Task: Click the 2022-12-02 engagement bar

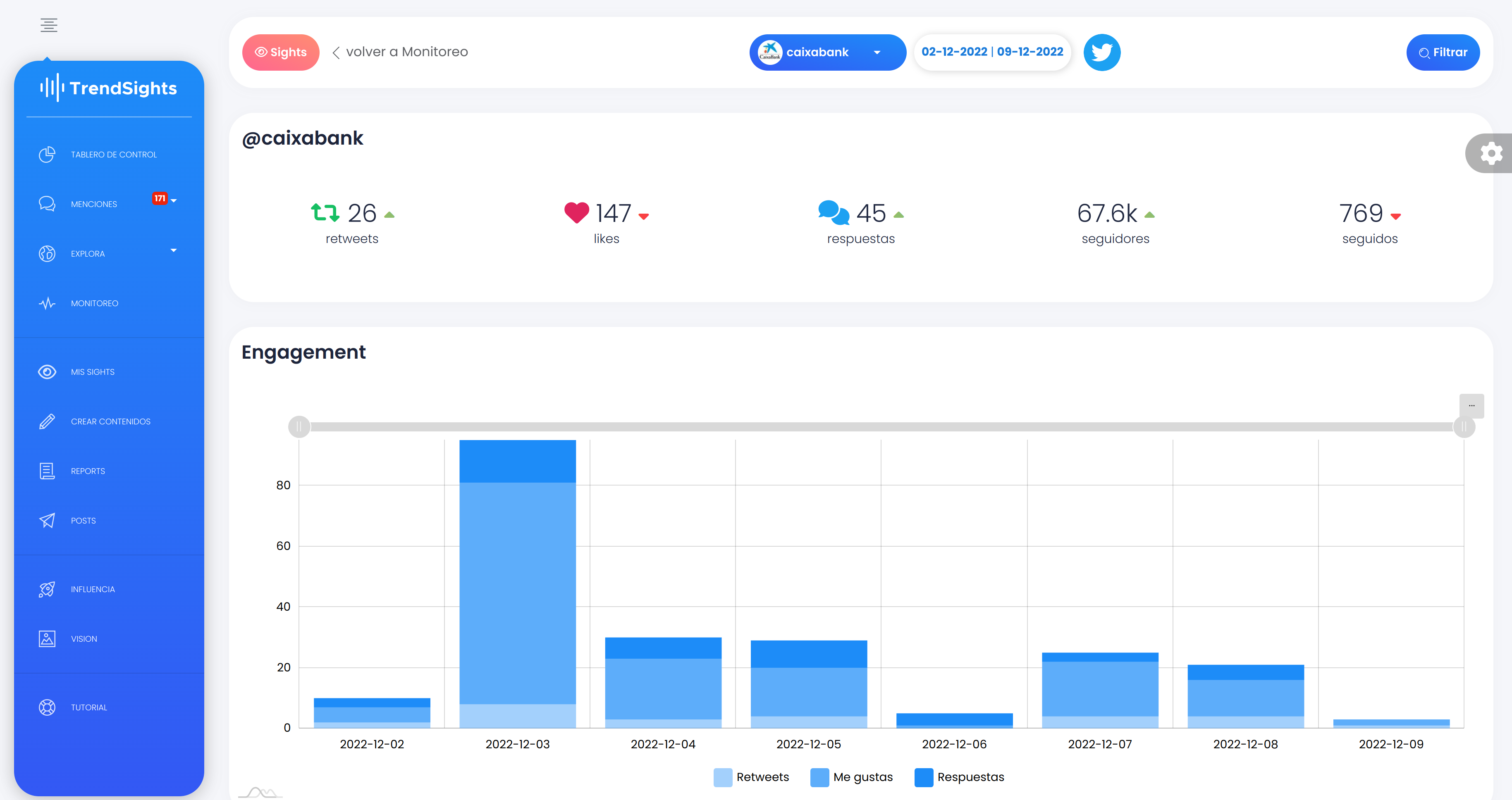Action: [x=372, y=713]
